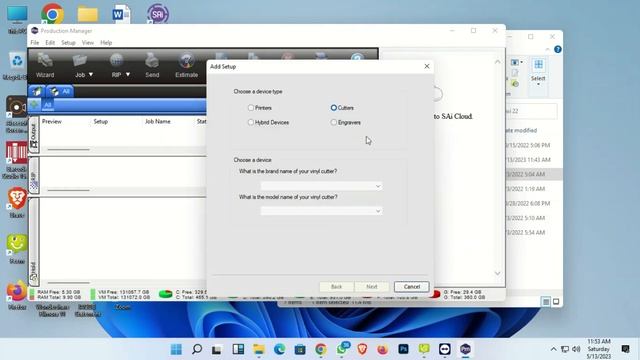Screen dimensions: 640x360
Task: Open the vinyl cutter model name dropdown
Action: 321,211
